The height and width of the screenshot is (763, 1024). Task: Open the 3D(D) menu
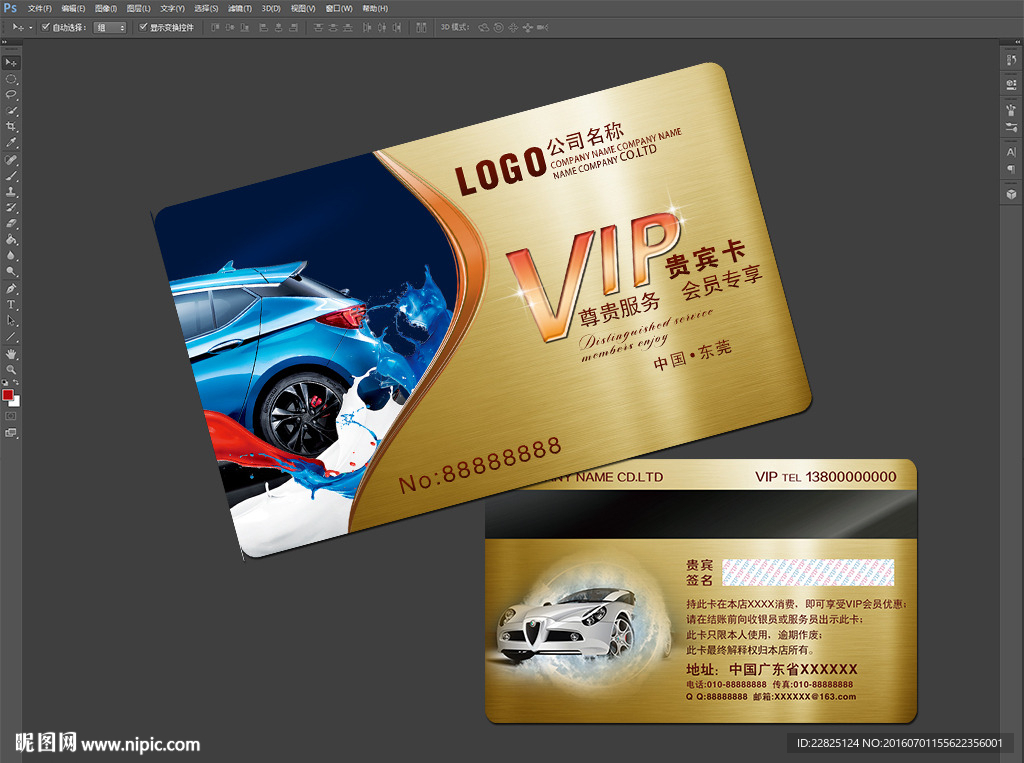point(271,8)
